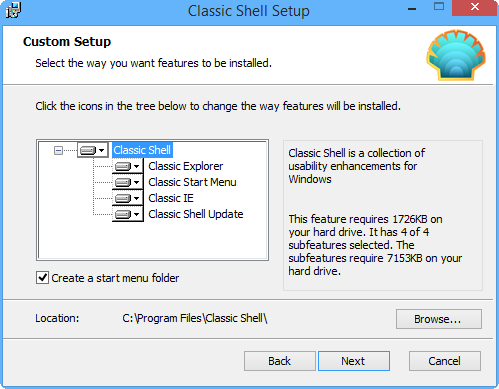499x389 pixels.
Task: Select the Classic IE tree item
Action: point(171,198)
